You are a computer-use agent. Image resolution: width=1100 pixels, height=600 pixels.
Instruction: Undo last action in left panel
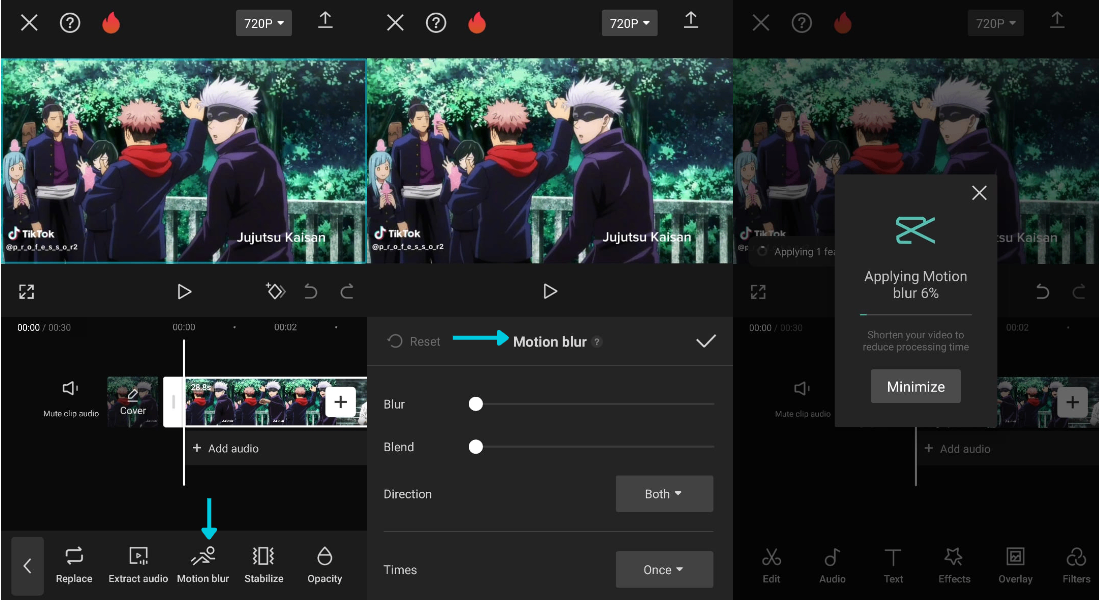tap(310, 291)
